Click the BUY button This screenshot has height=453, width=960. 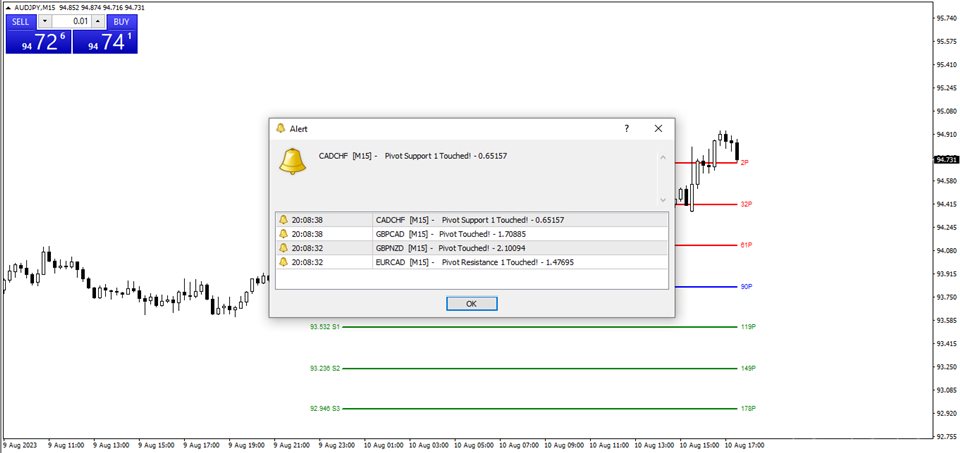(x=121, y=21)
